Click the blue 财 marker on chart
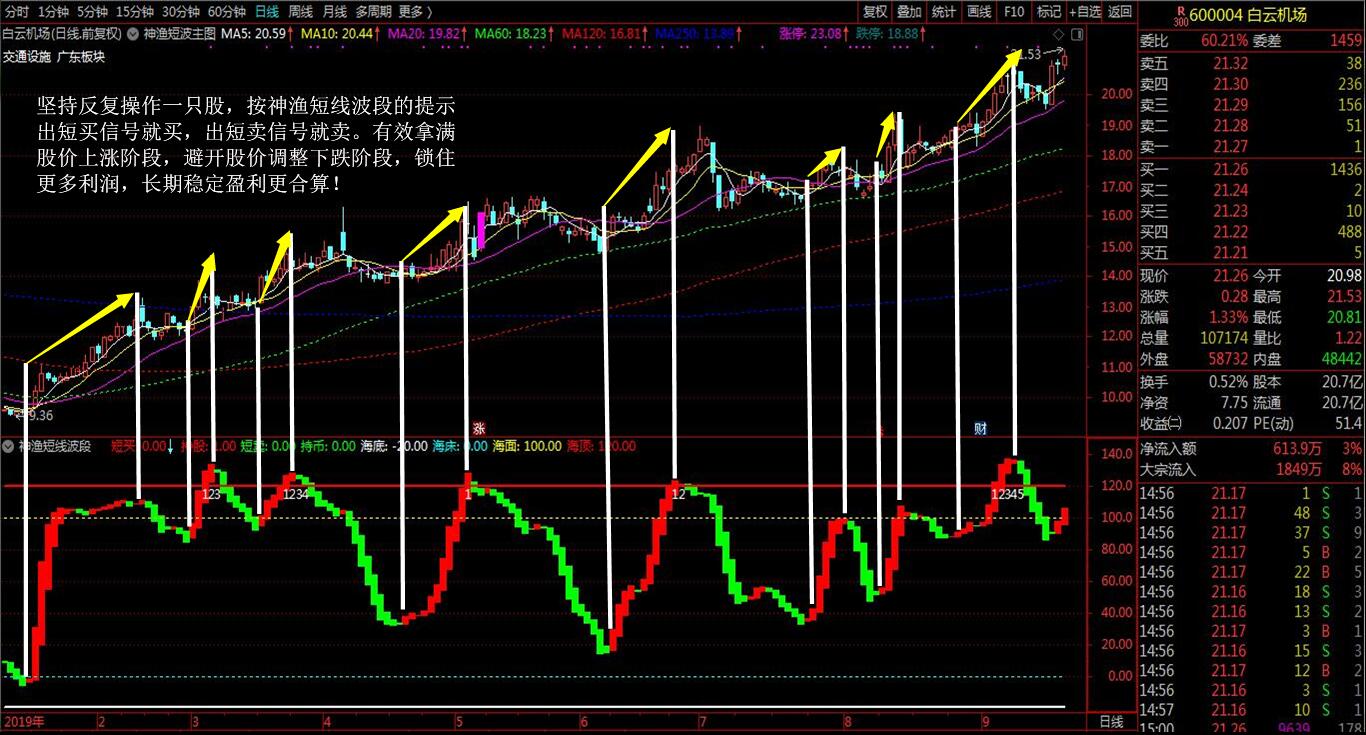The image size is (1366, 735). 981,428
